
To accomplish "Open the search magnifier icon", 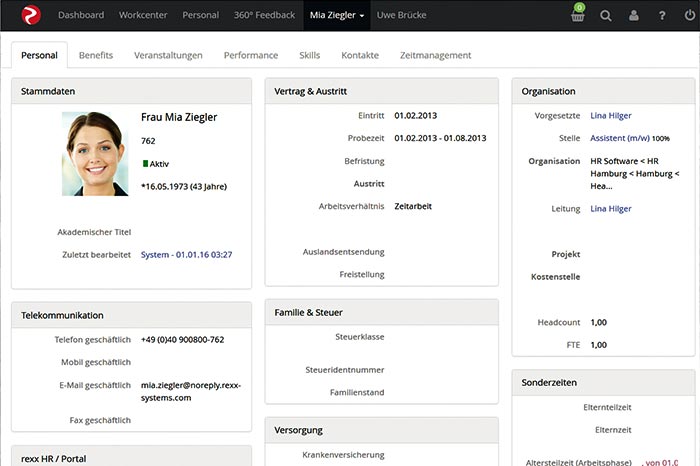I will 606,16.
